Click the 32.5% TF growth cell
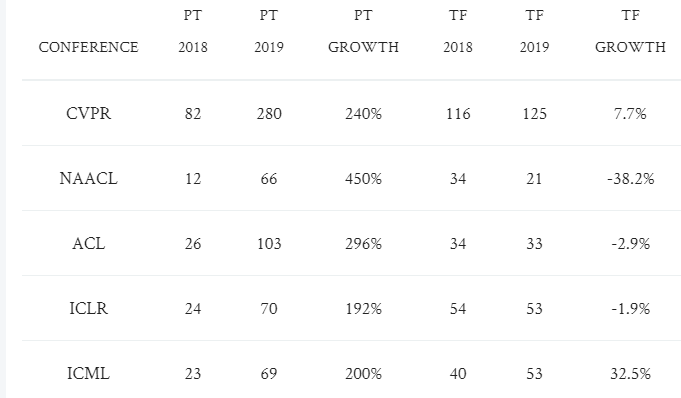 coord(631,374)
